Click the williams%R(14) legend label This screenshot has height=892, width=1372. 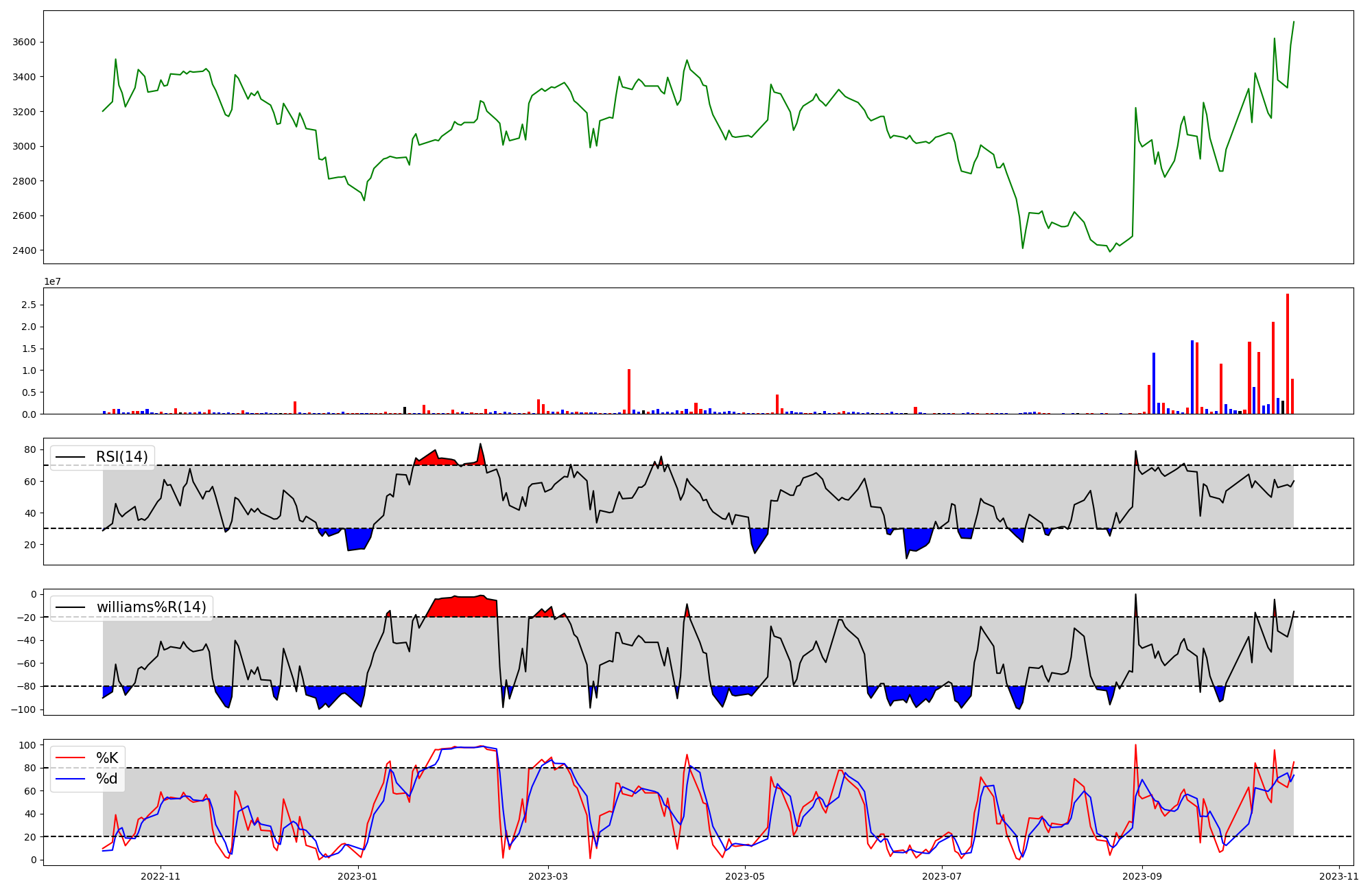[x=151, y=607]
